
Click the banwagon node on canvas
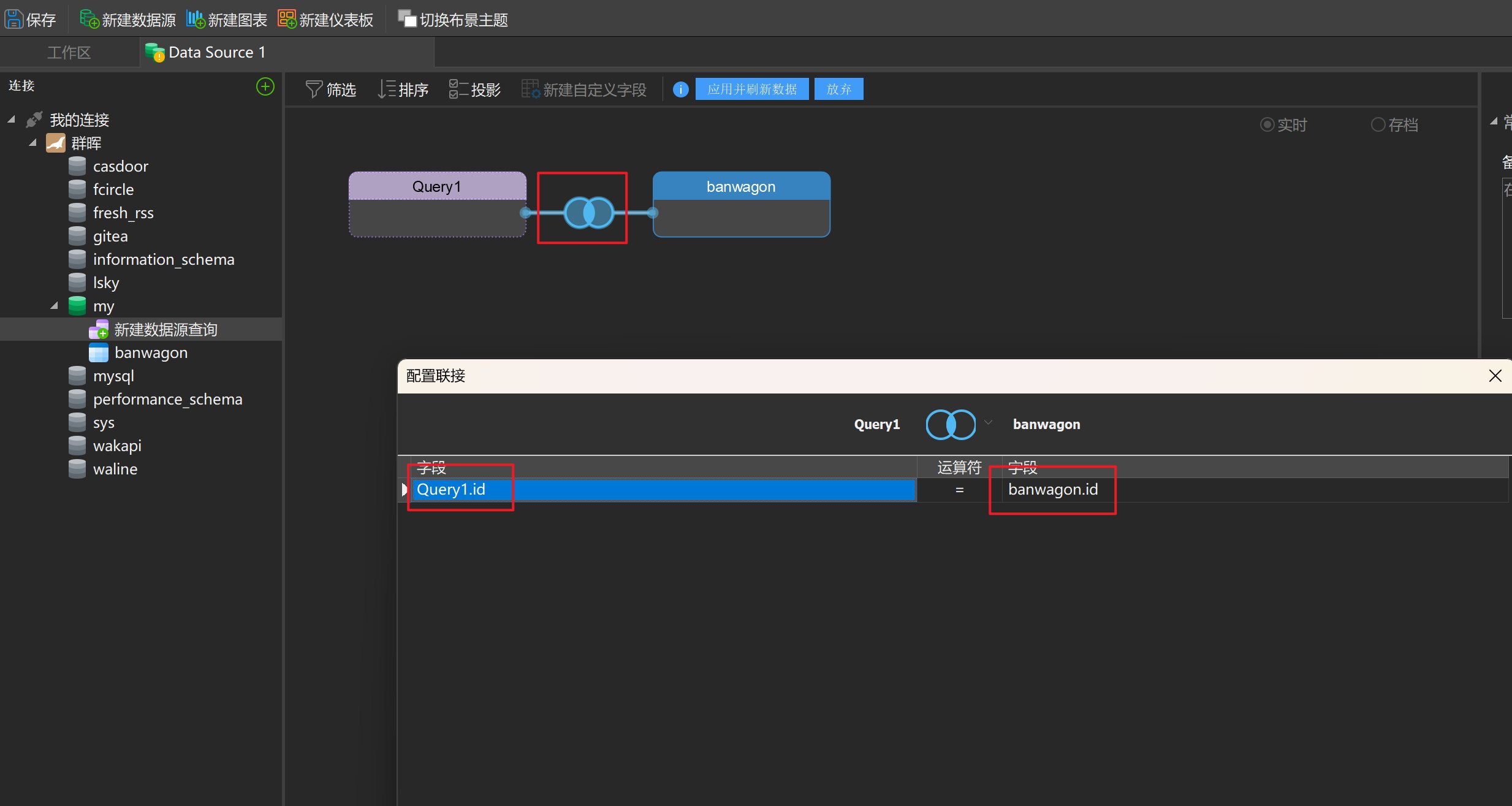click(x=742, y=204)
